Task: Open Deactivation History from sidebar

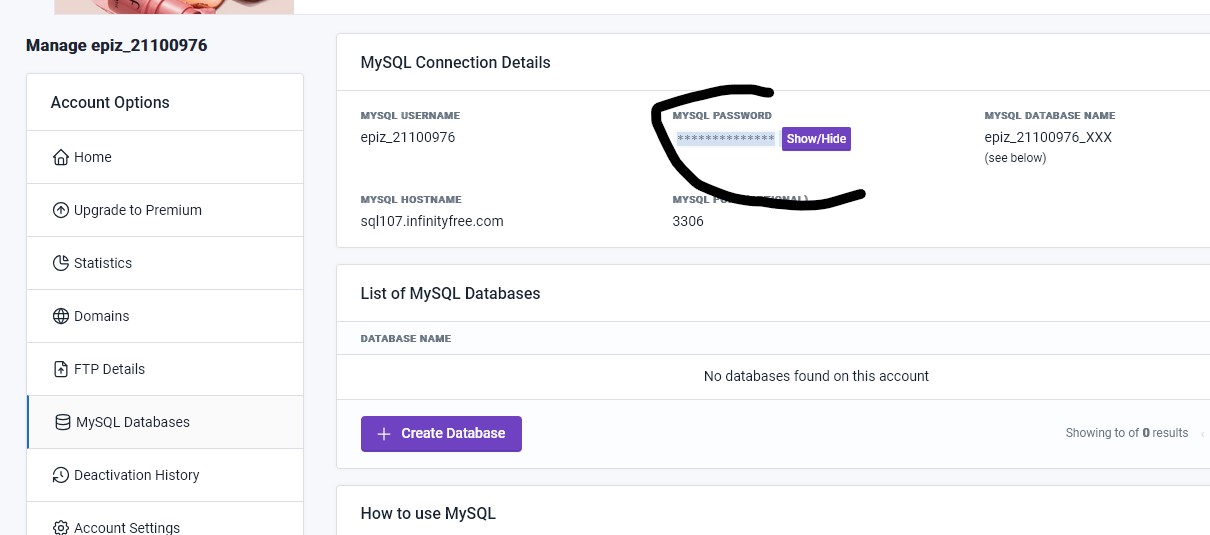Action: tap(136, 475)
